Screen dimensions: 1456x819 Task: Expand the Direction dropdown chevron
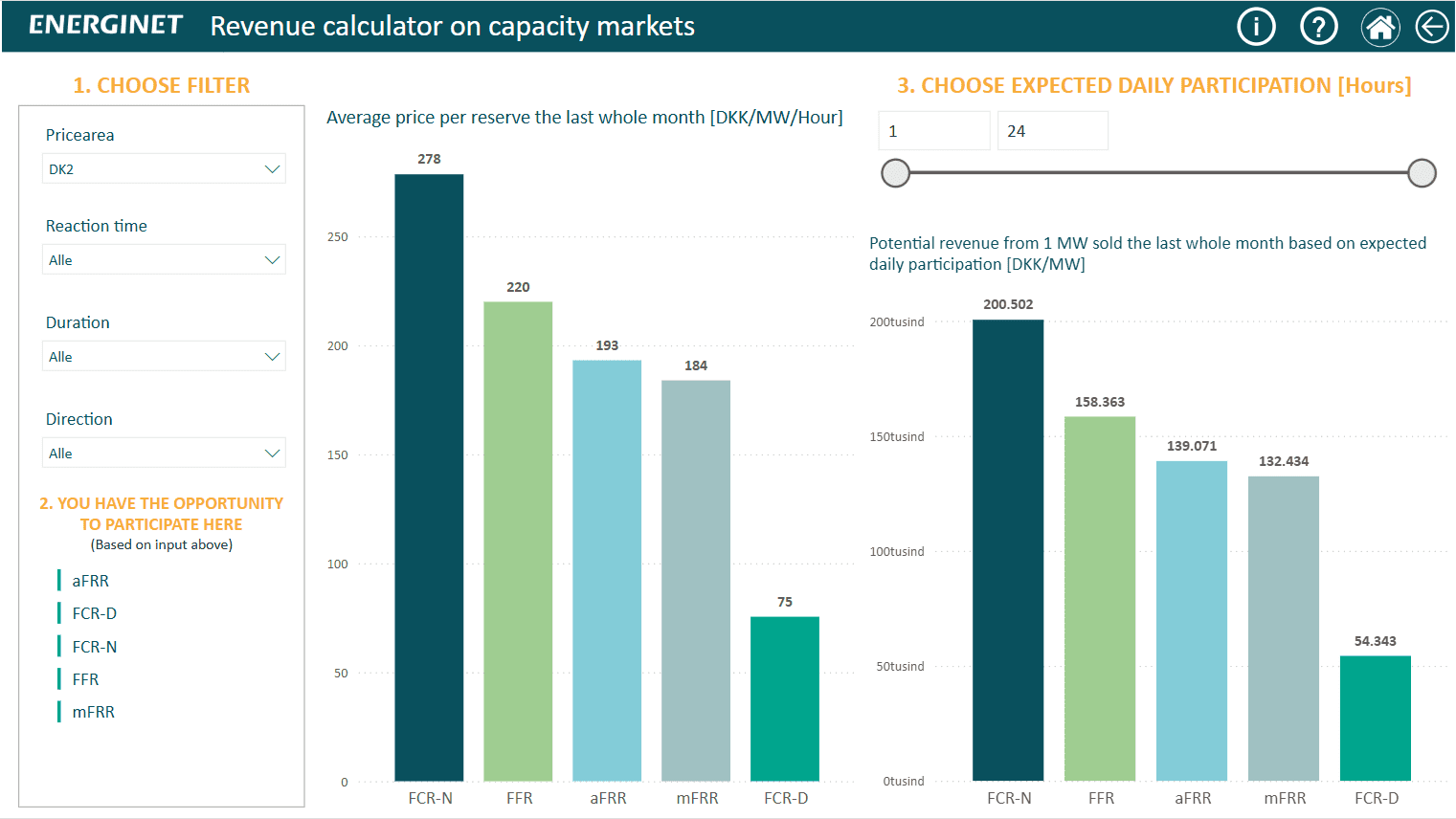point(272,454)
